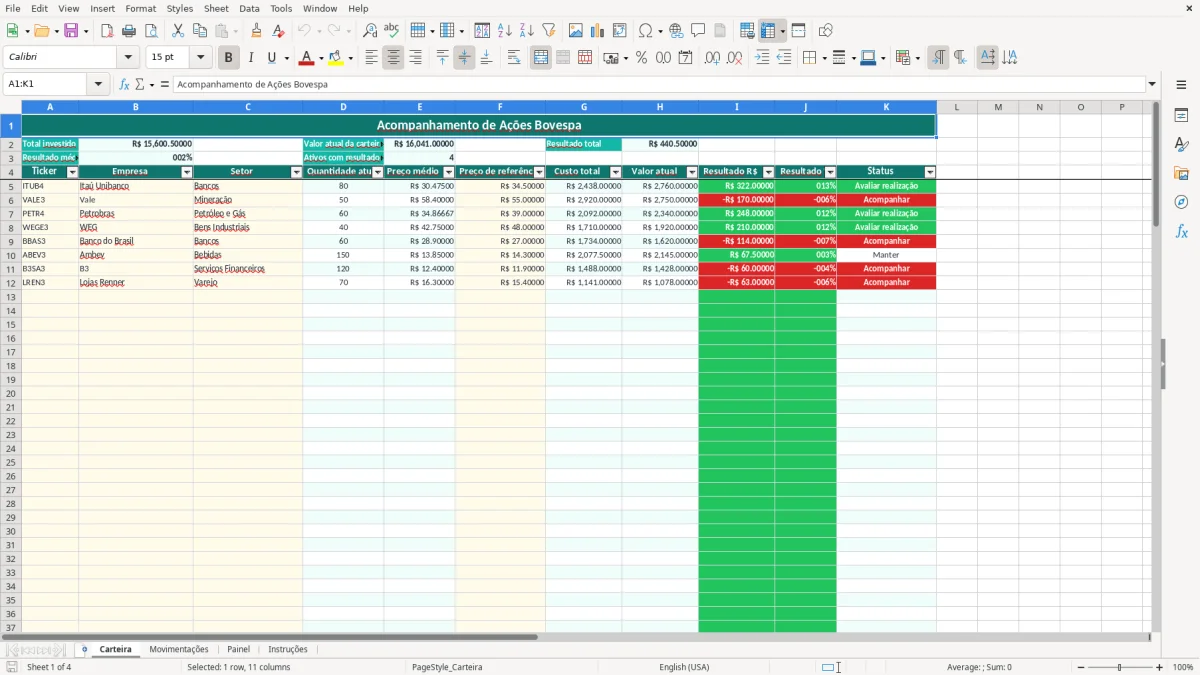Toggle Center Vertically alignment

tap(464, 58)
